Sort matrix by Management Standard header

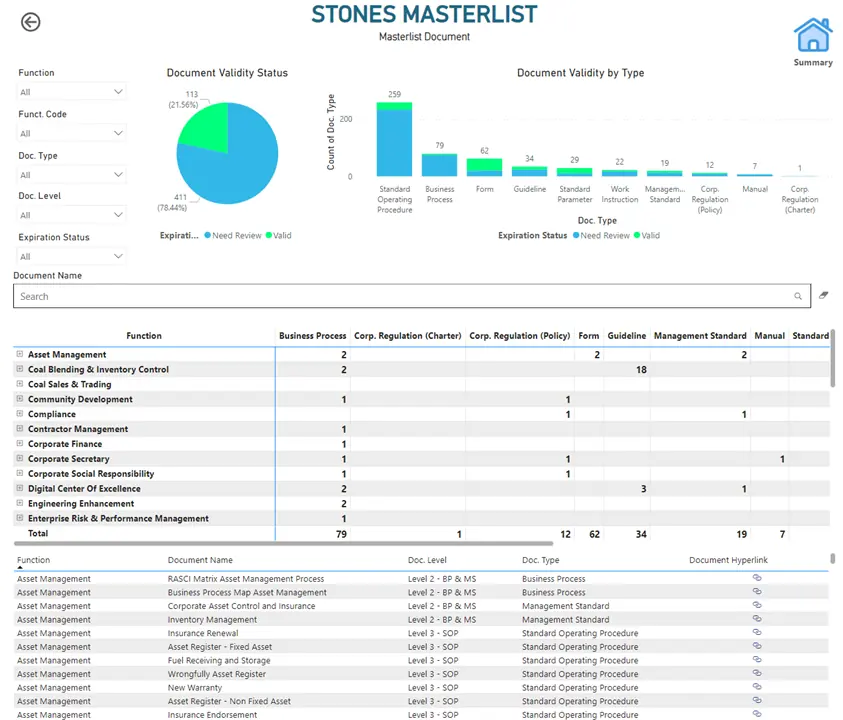[x=700, y=336]
